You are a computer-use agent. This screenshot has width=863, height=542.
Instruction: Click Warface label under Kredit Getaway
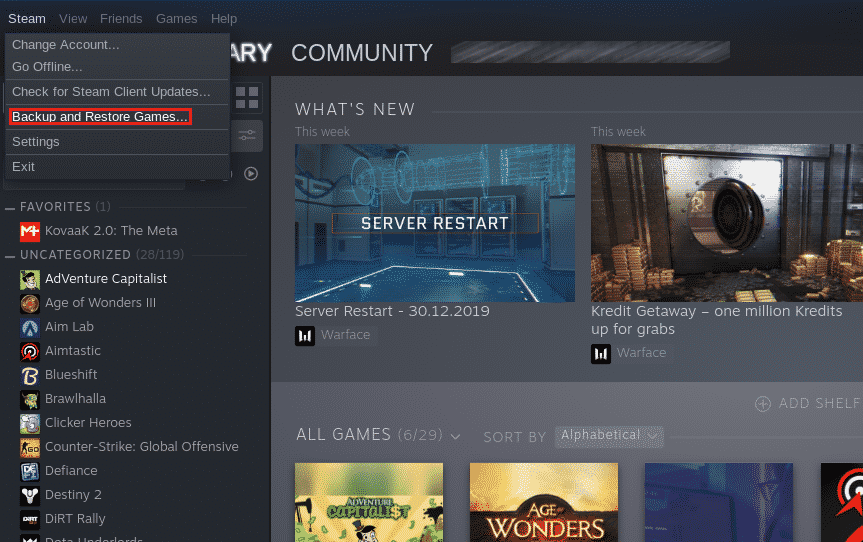click(x=641, y=353)
